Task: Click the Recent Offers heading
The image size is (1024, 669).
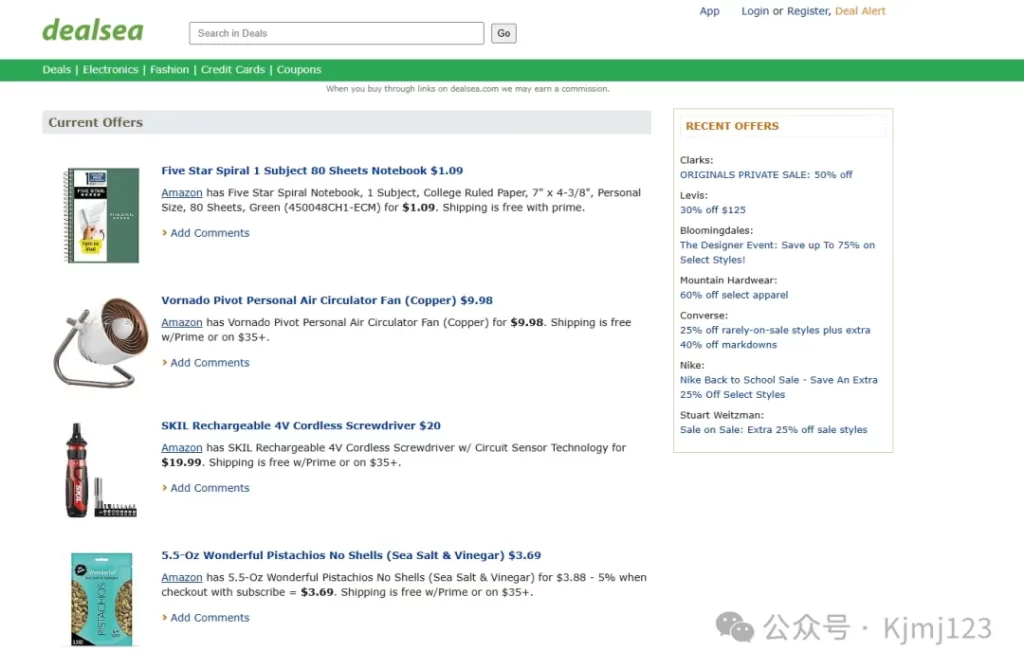Action: [x=732, y=126]
